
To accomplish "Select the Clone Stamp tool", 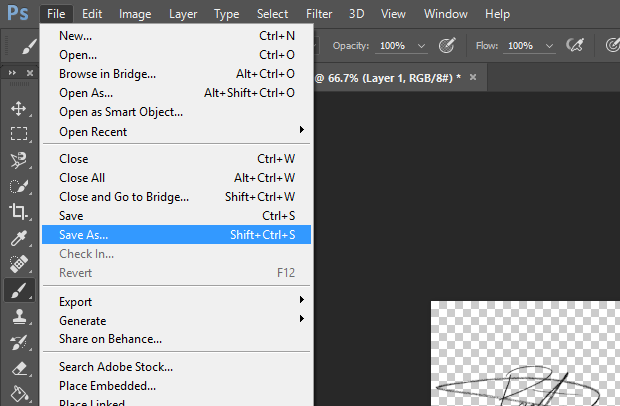I will coord(19,316).
